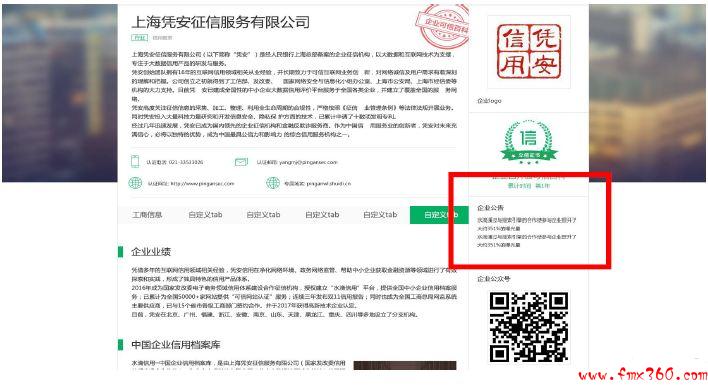Open the shuidi.cn dedicated domain link
The height and width of the screenshot is (387, 708).
pyautogui.click(x=328, y=183)
